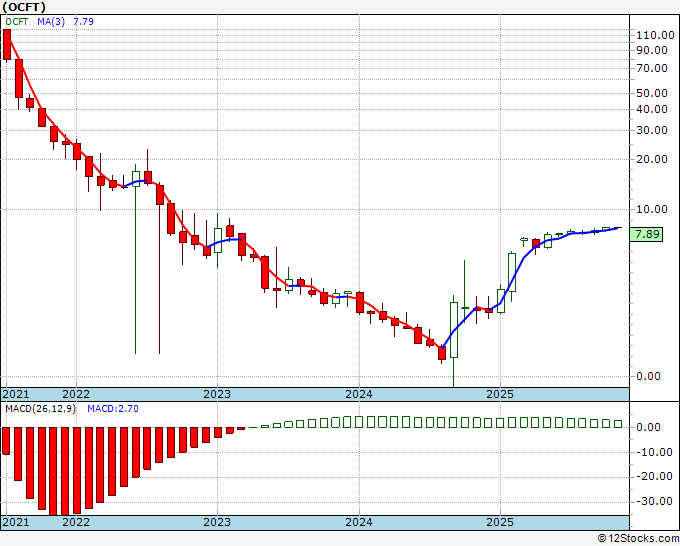Click 2024 on the price chart timeline

359,394
